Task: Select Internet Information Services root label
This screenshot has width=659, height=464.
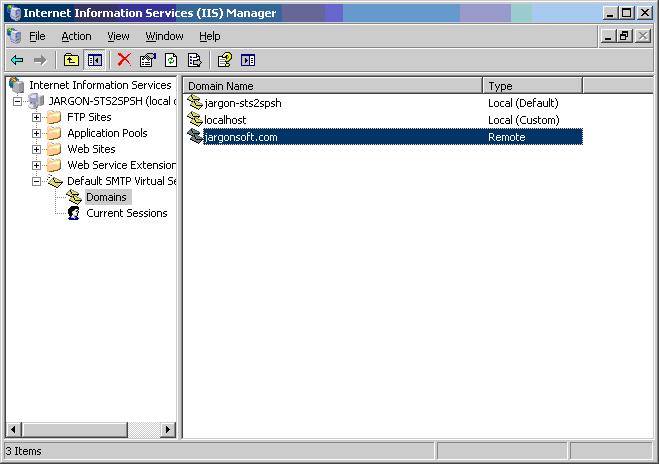Action: (100, 85)
